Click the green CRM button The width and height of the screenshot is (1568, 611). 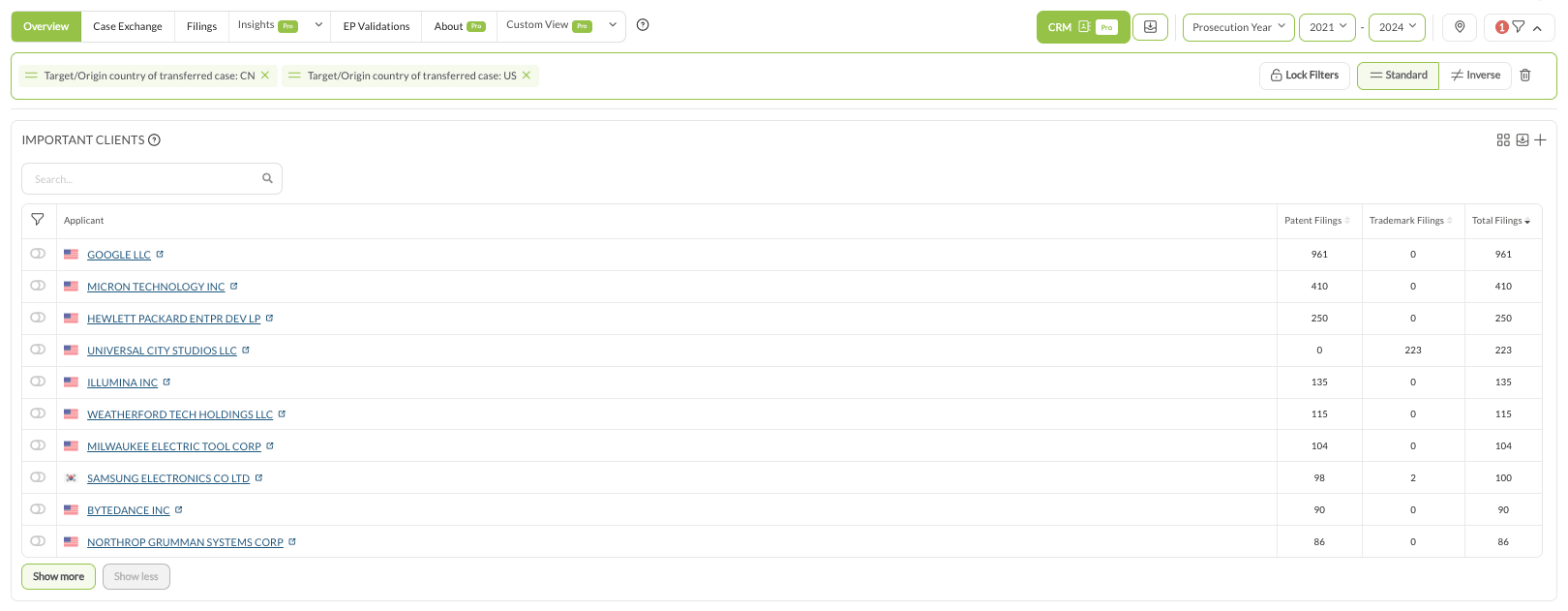pos(1082,27)
